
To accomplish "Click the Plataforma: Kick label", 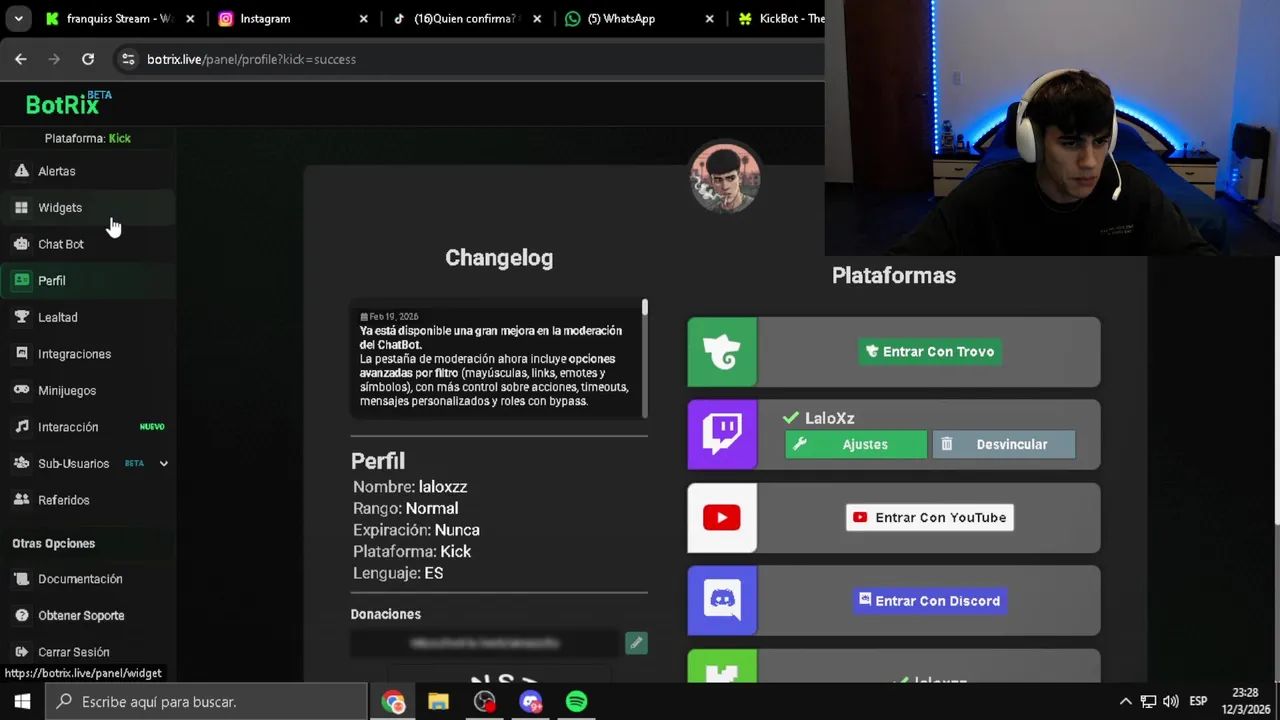I will pyautogui.click(x=88, y=138).
